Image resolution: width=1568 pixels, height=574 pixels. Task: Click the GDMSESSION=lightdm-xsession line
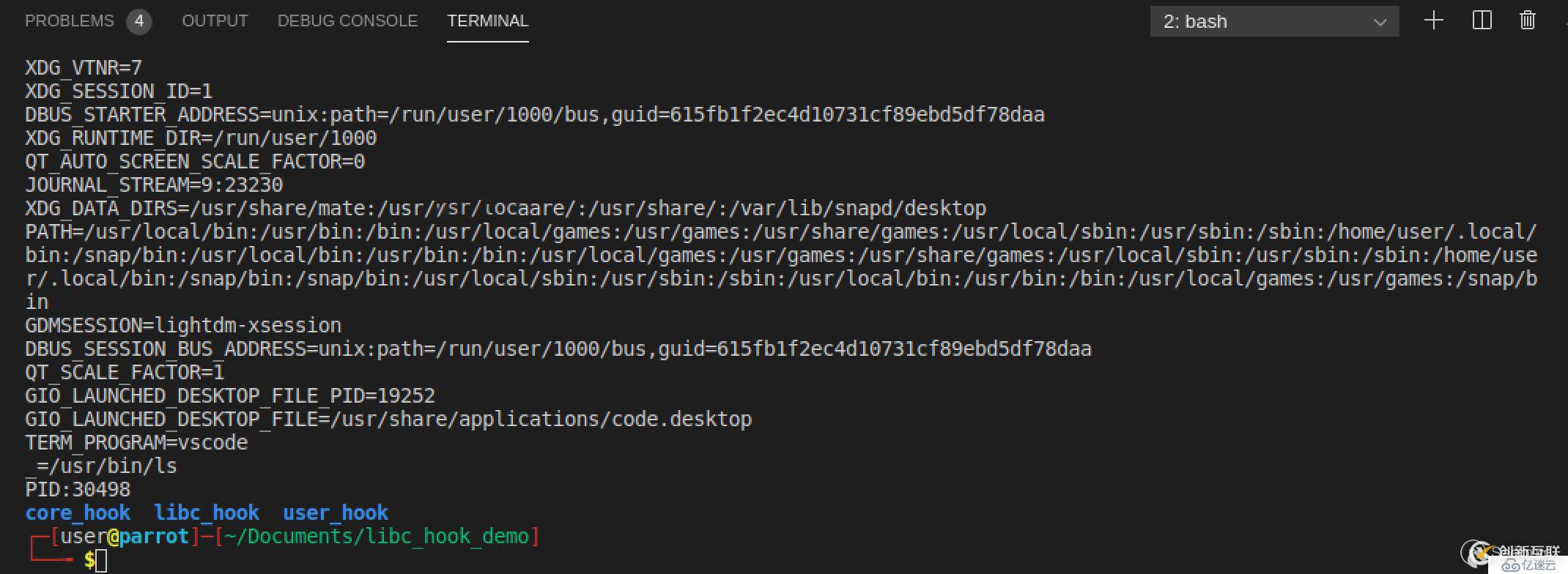pyautogui.click(x=183, y=326)
